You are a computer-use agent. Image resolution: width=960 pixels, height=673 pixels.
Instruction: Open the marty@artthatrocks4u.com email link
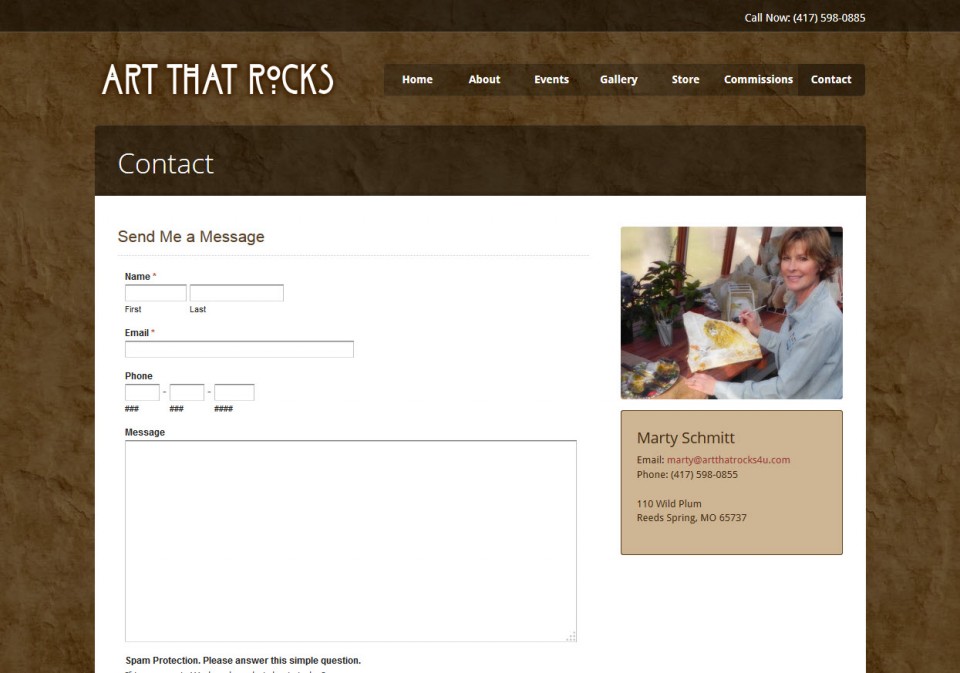click(x=728, y=460)
